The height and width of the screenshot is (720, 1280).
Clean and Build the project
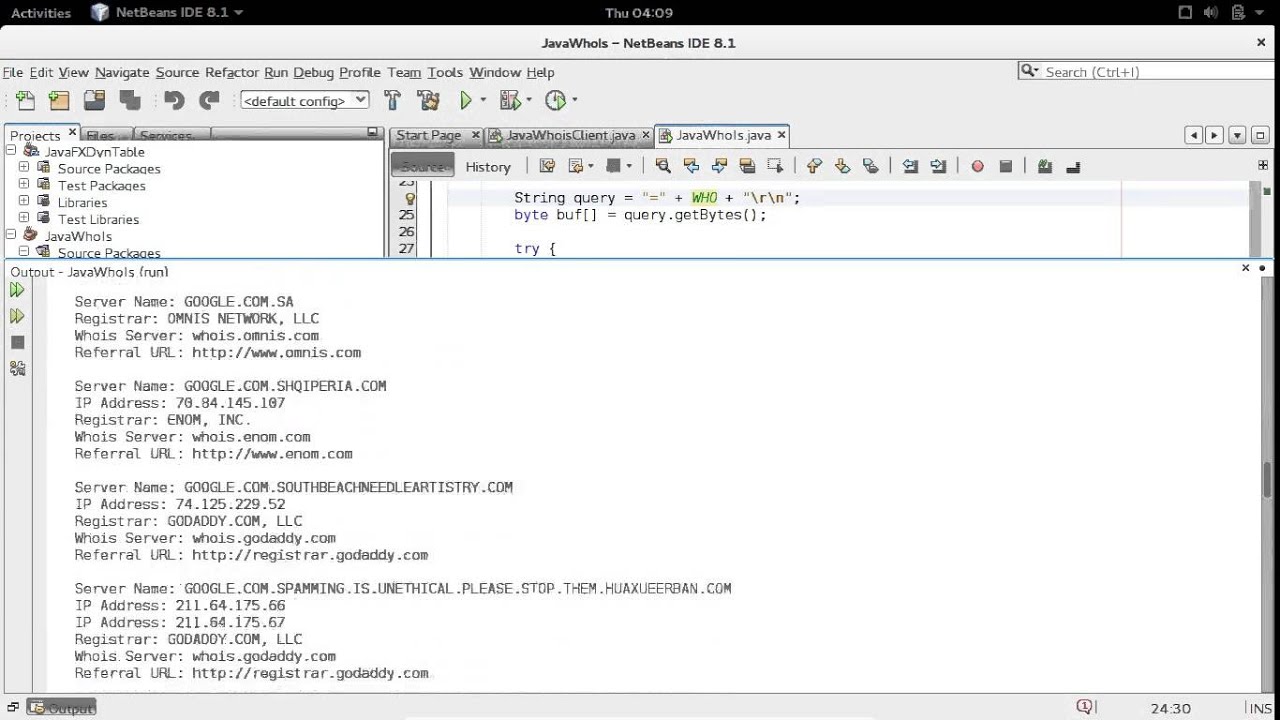428,100
